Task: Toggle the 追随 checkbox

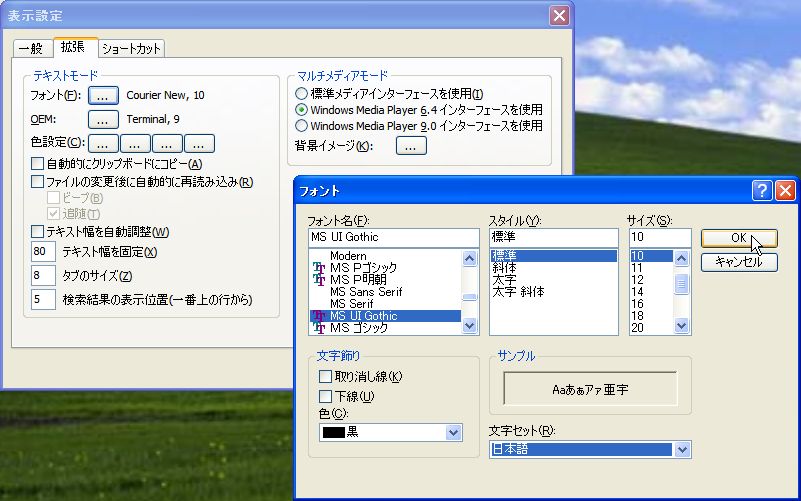Action: [54, 213]
